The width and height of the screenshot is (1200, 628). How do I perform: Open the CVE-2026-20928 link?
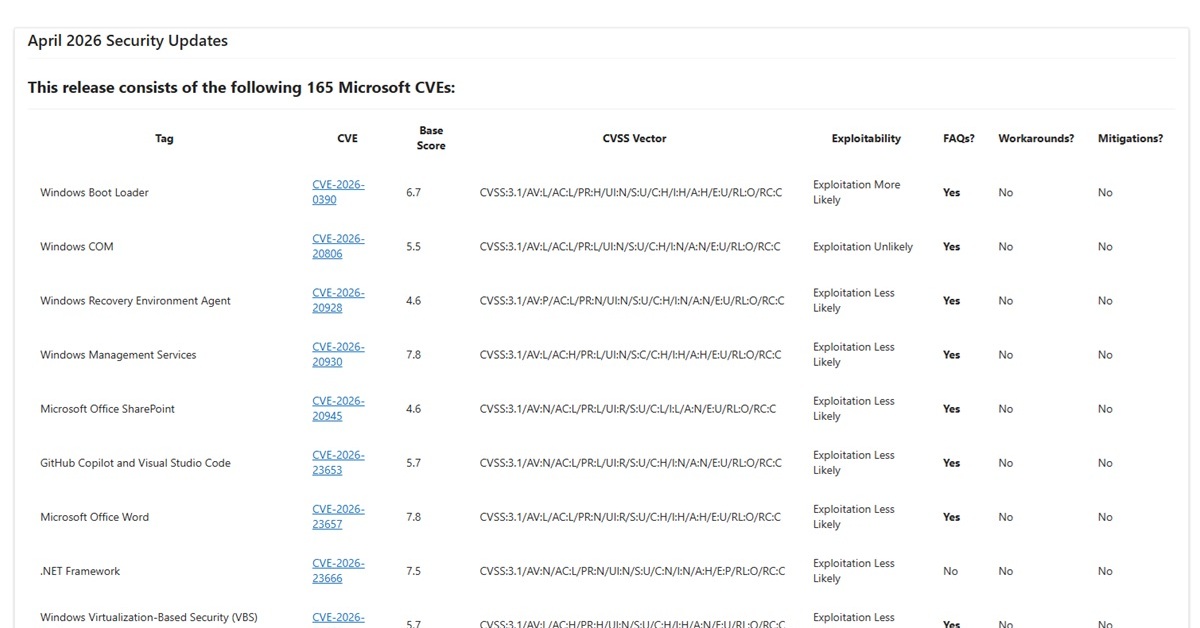[337, 300]
